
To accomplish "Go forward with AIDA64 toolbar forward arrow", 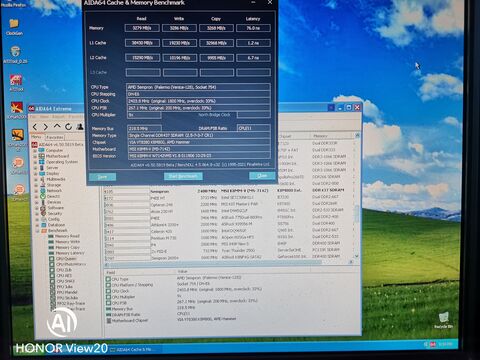I will point(46,127).
